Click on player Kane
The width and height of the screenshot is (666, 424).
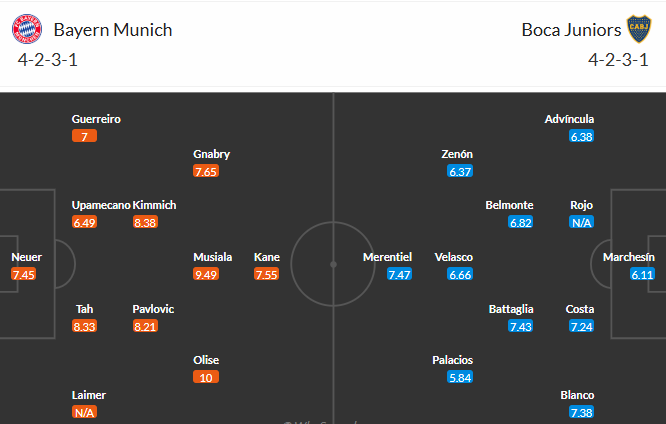[267, 257]
